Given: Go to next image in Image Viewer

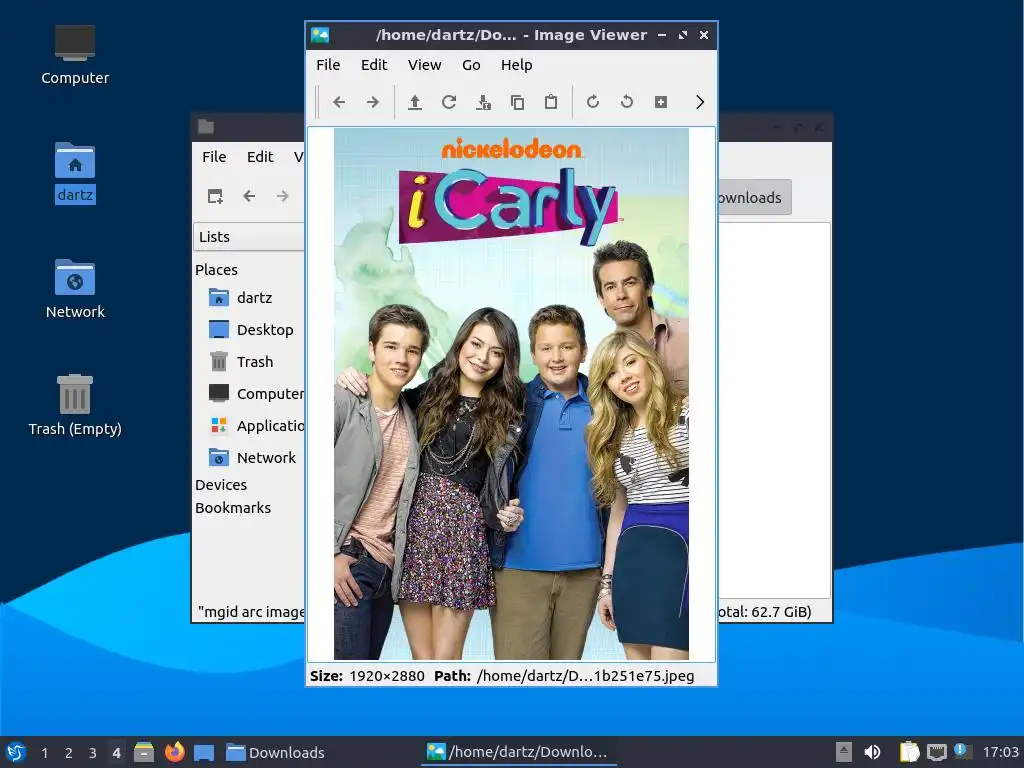Looking at the screenshot, I should coord(372,102).
